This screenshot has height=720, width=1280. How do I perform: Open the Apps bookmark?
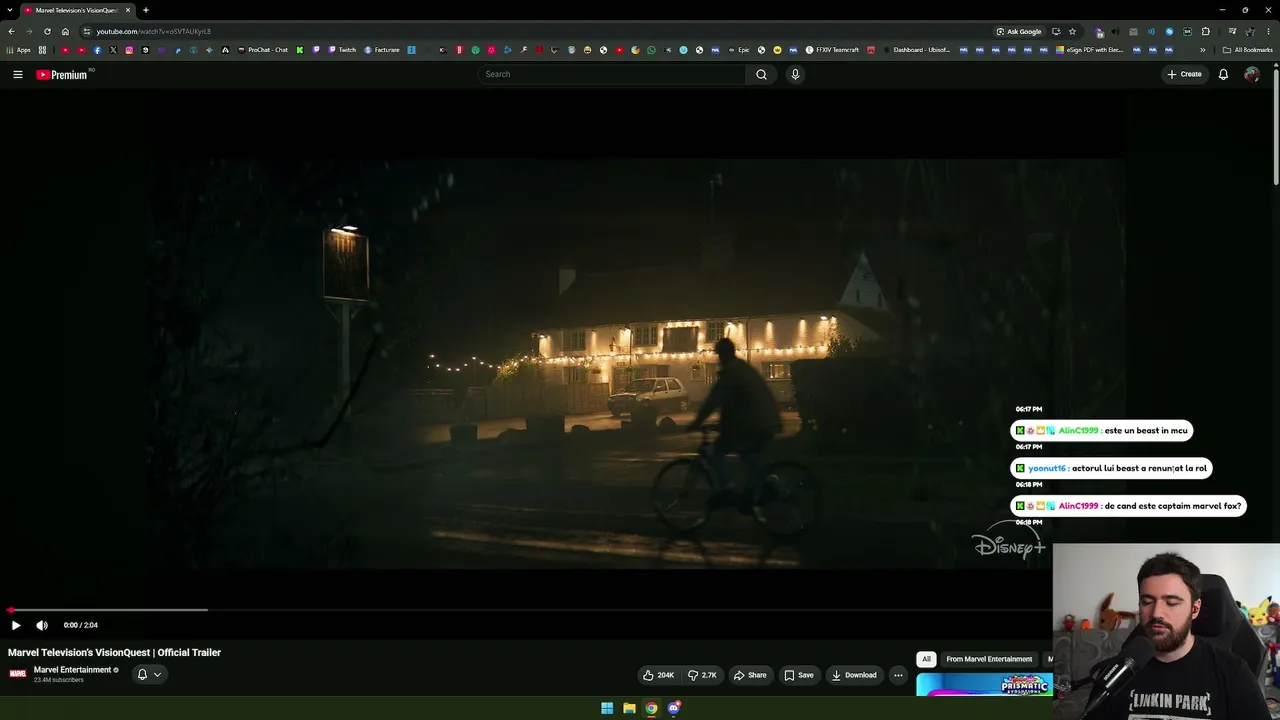click(x=19, y=50)
